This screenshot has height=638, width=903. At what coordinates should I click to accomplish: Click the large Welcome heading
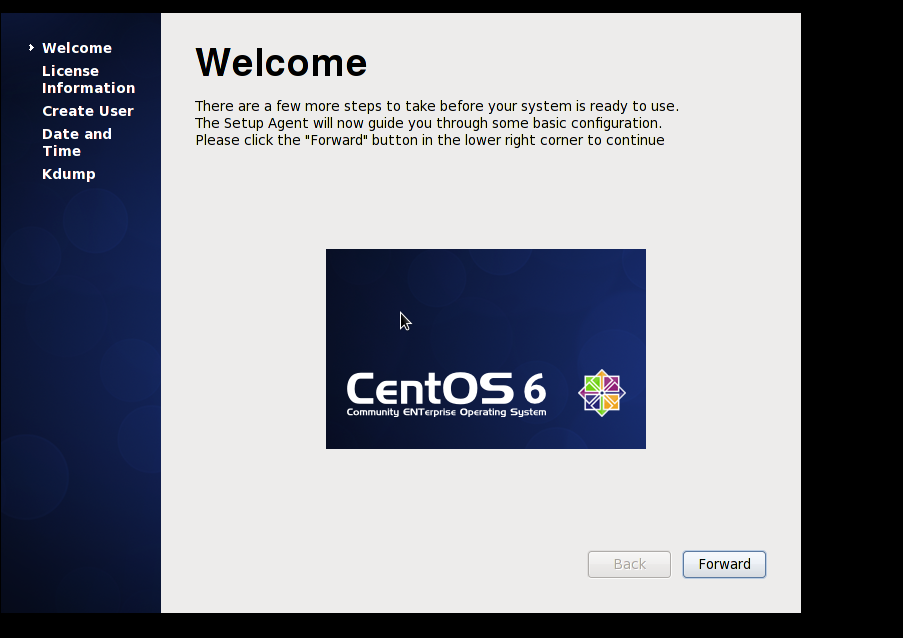click(281, 62)
